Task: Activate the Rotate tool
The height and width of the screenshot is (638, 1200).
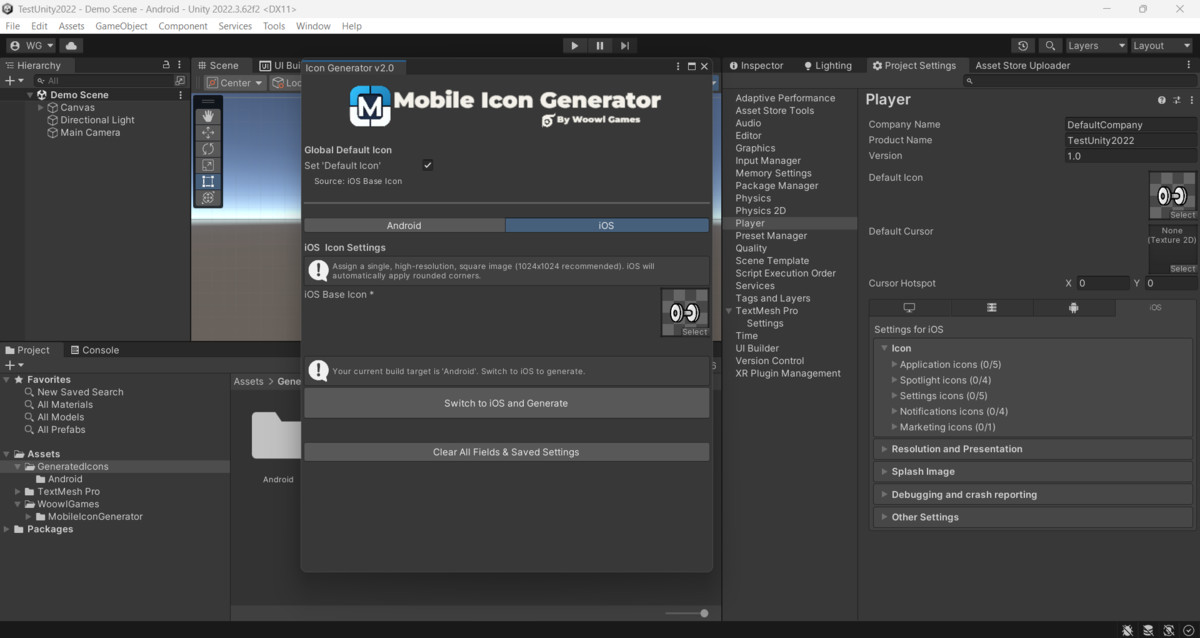Action: pyautogui.click(x=208, y=148)
